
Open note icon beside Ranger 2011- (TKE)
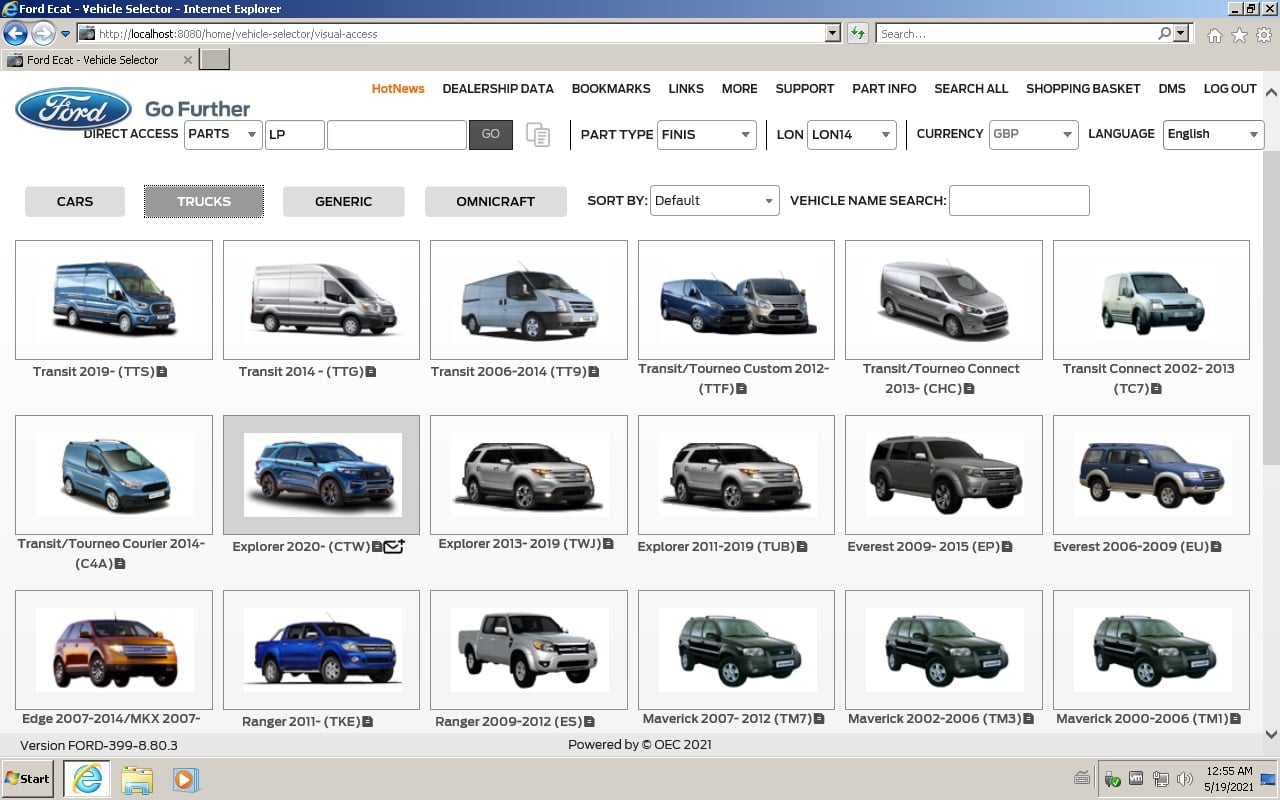tap(367, 721)
